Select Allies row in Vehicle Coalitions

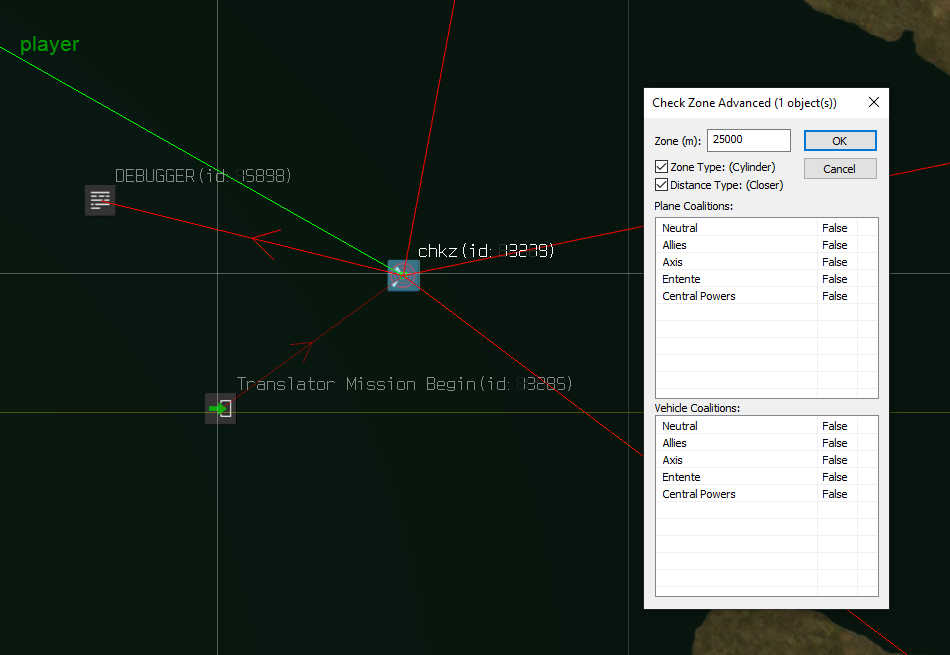click(x=766, y=443)
